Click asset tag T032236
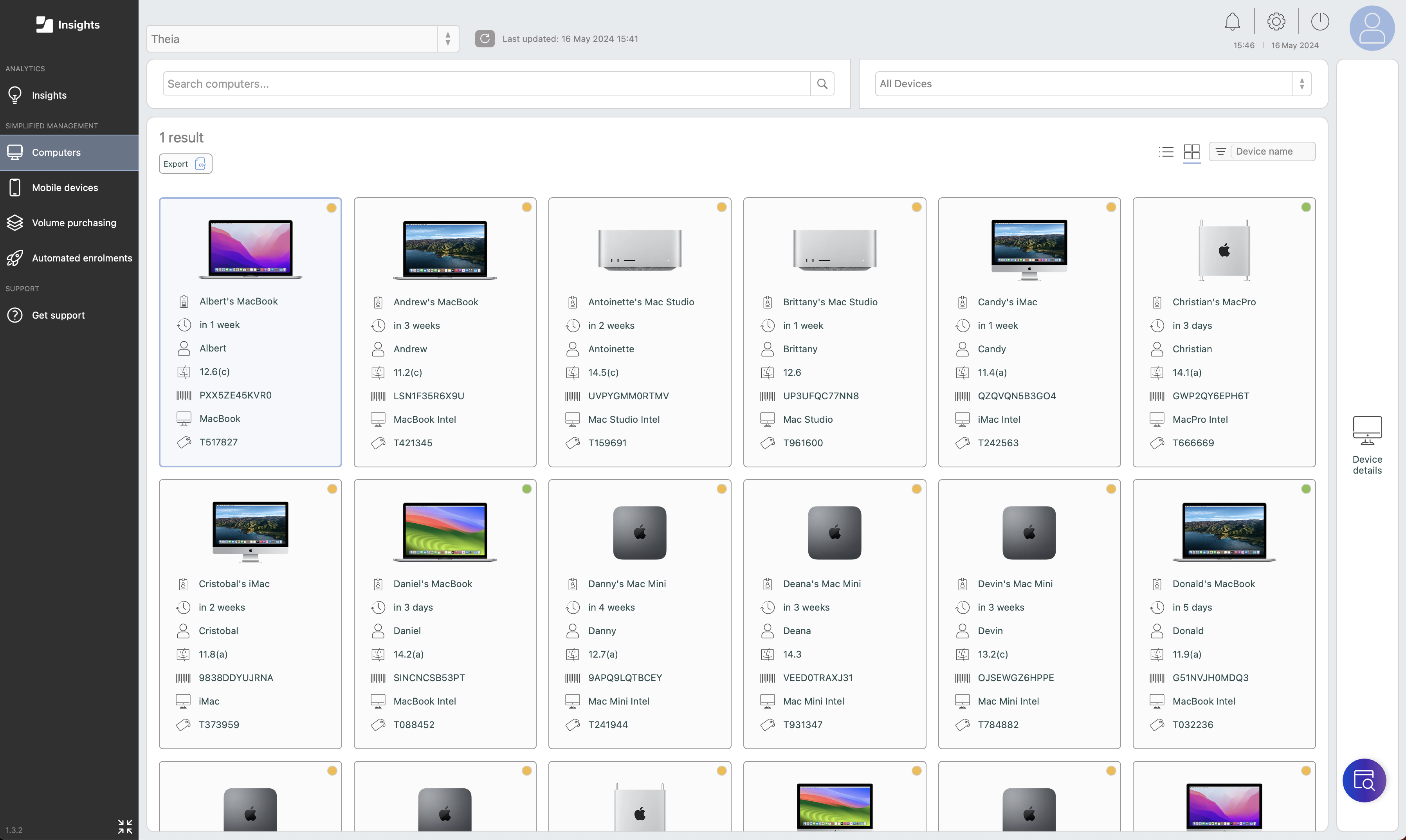This screenshot has height=840, width=1406. coord(1193,725)
